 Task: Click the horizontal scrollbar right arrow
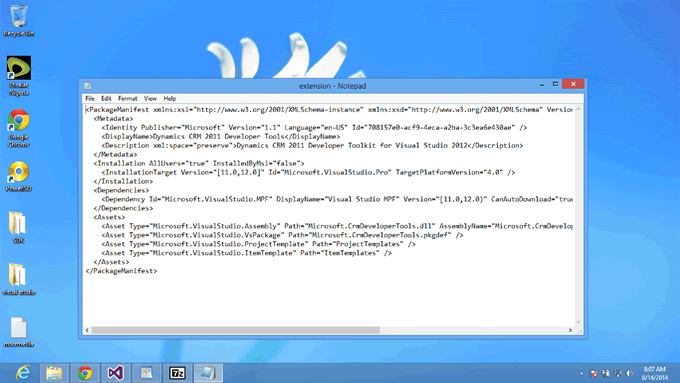point(570,330)
